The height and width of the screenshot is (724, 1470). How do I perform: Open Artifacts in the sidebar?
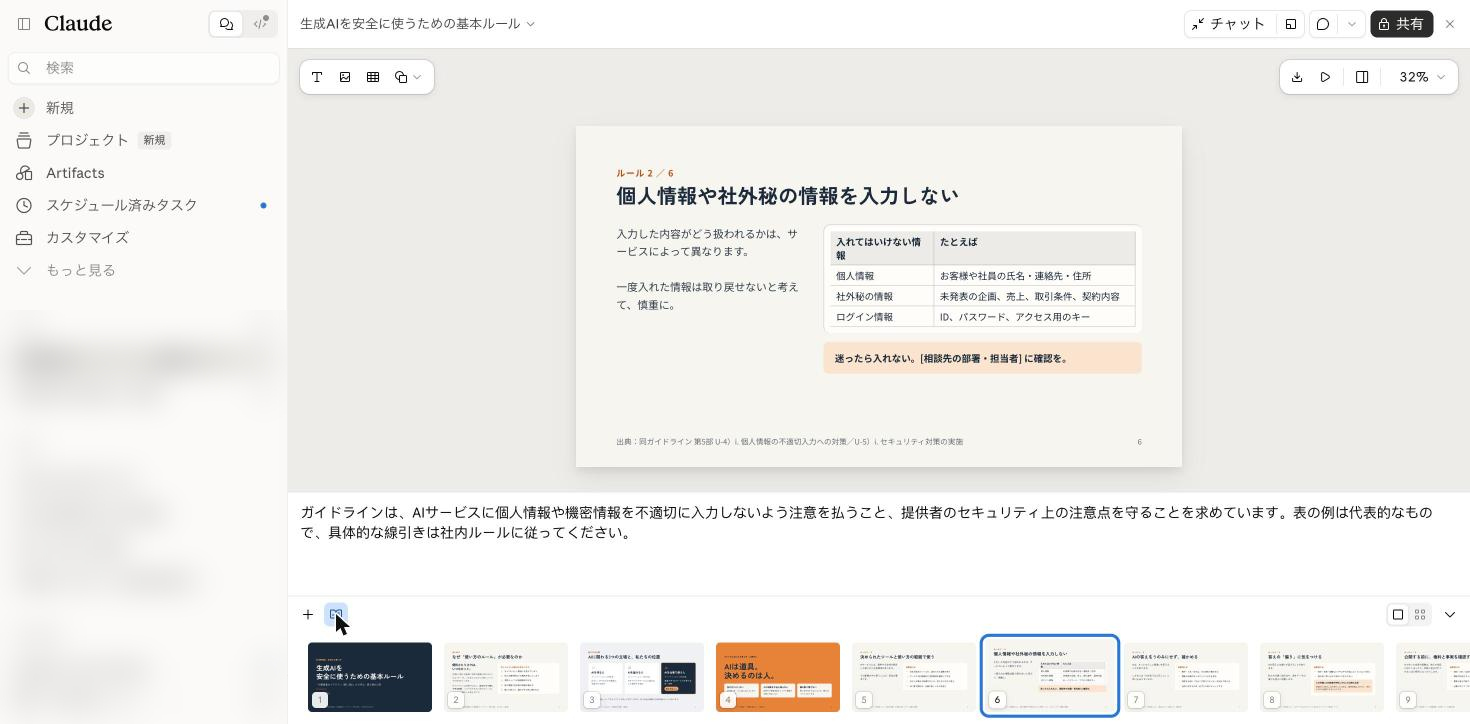[144, 173]
